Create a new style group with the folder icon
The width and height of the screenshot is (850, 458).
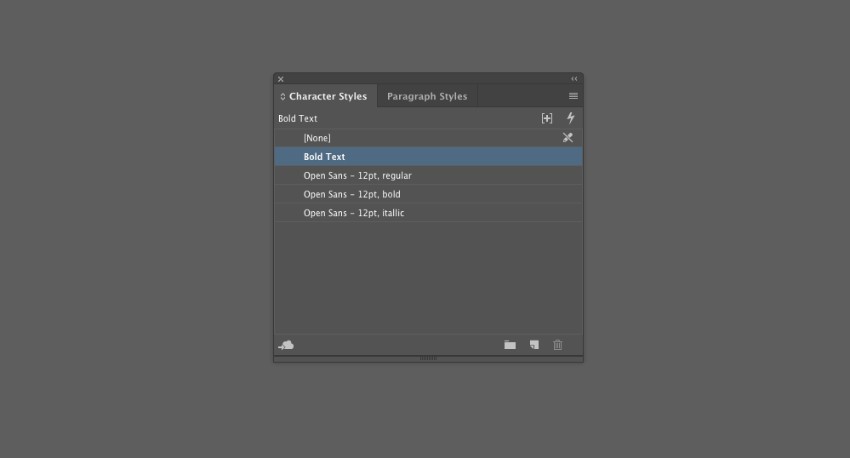(510, 345)
